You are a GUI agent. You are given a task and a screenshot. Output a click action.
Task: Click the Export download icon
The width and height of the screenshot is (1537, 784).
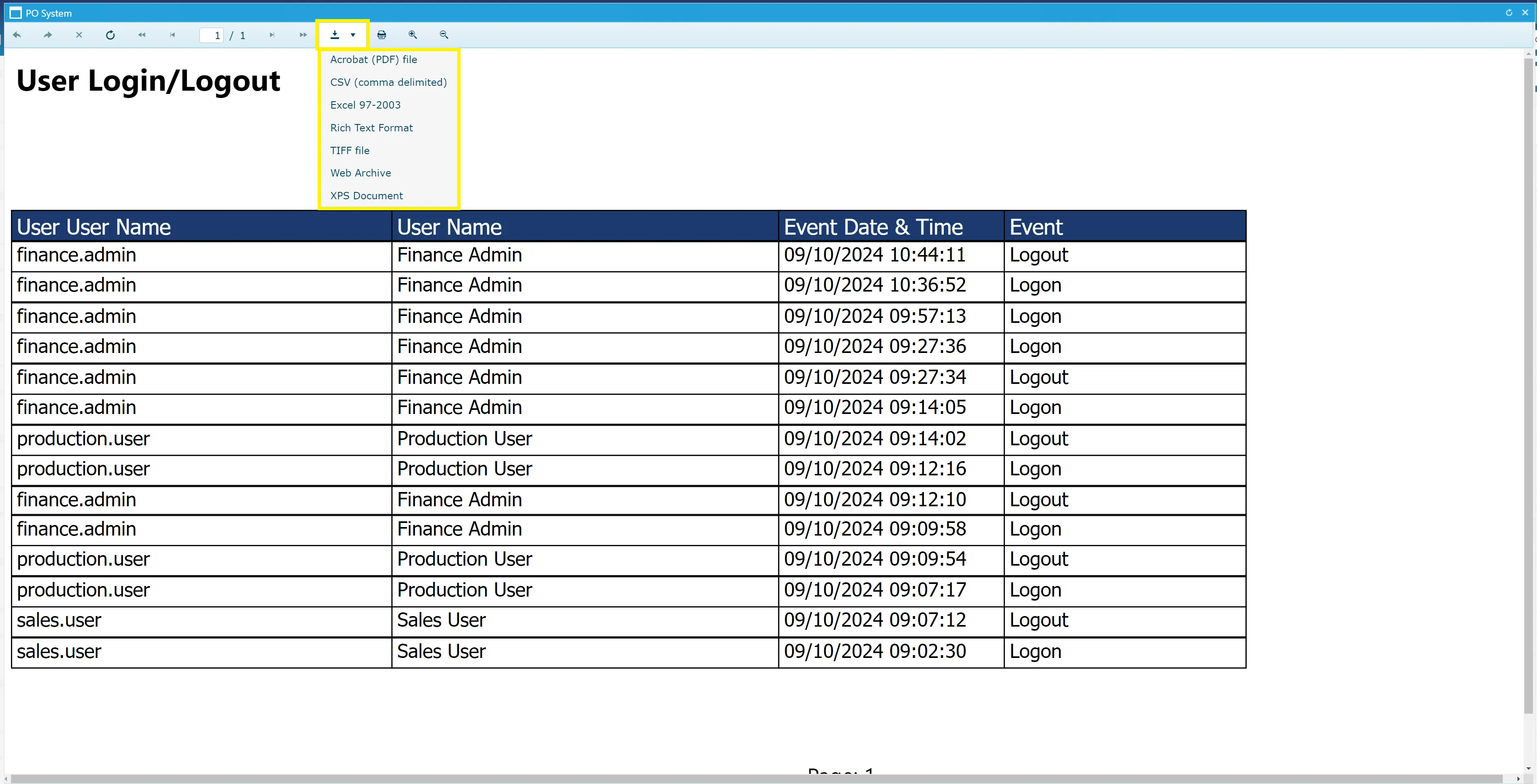(335, 35)
